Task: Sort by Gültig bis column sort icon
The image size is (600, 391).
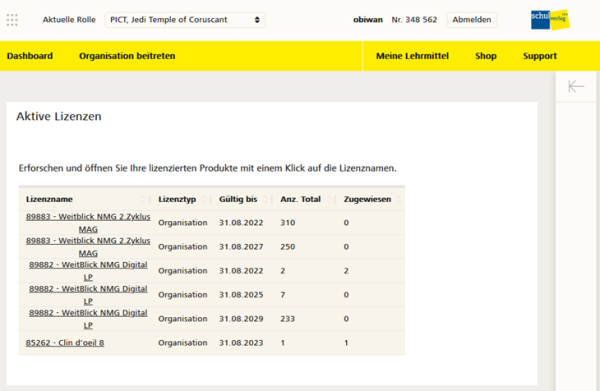Action: (265, 199)
